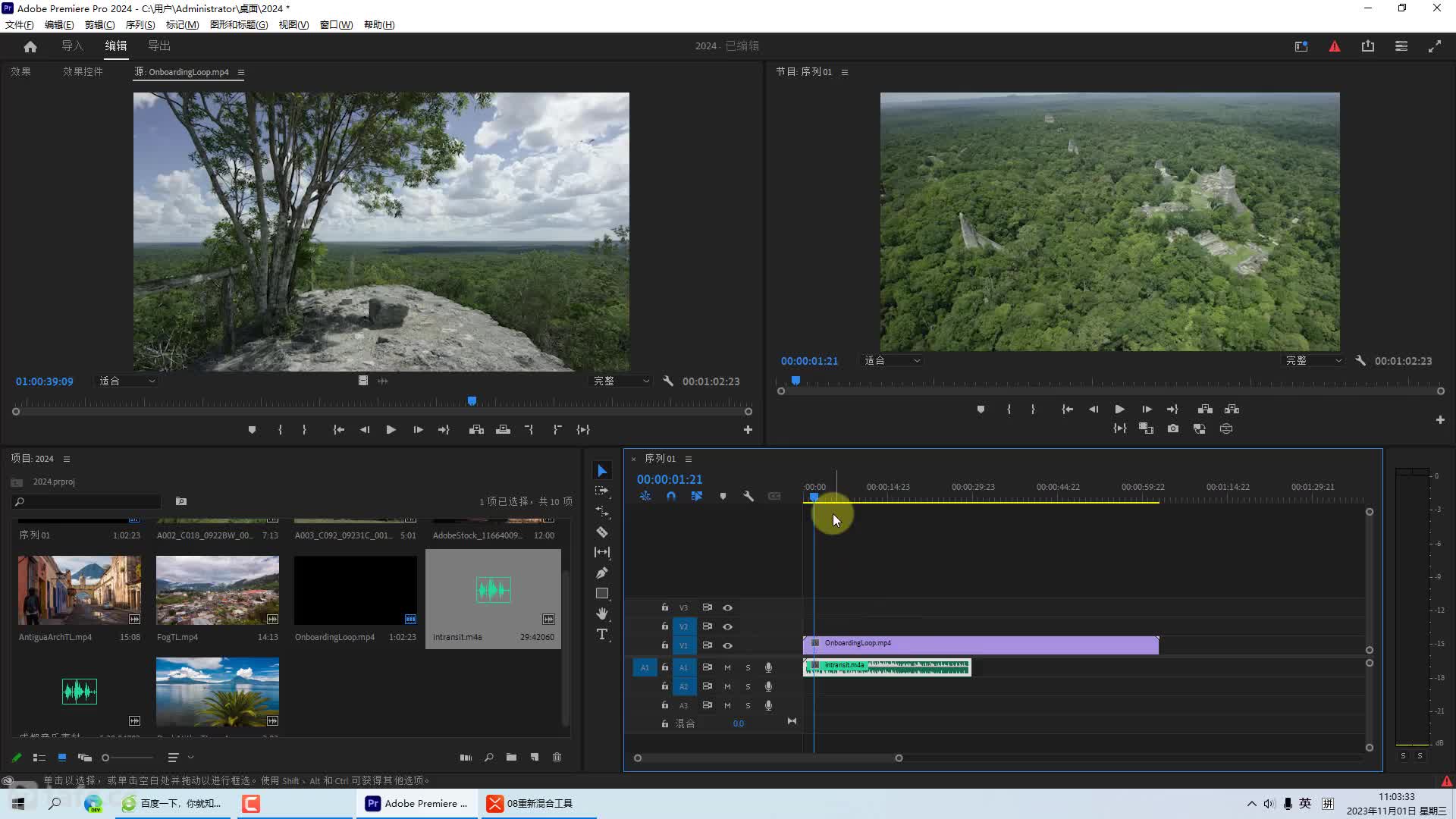This screenshot has height=819, width=1456.
Task: Select the Ripple Edit tool
Action: (602, 512)
